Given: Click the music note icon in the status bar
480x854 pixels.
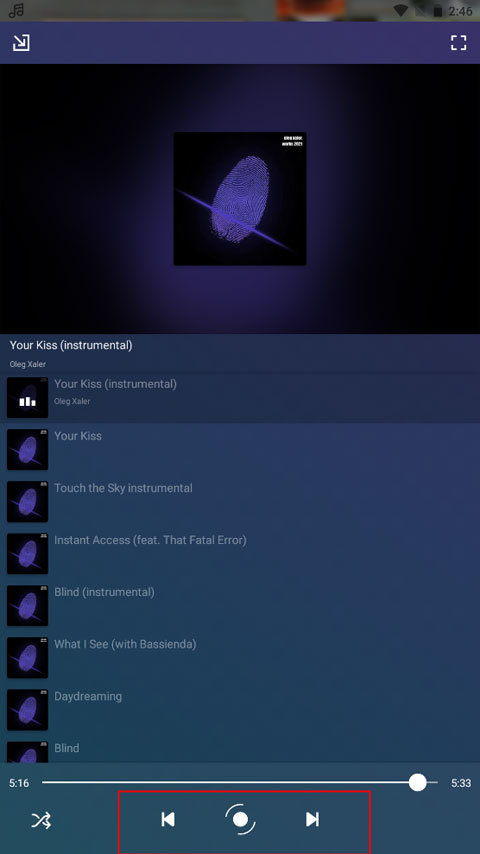Looking at the screenshot, I should coord(17,10).
